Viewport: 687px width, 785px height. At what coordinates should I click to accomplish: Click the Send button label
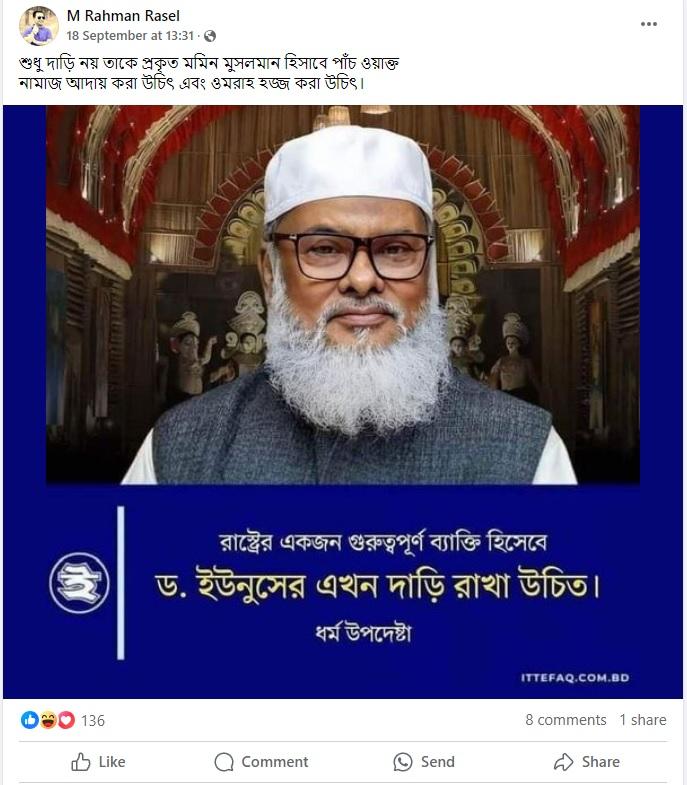[x=438, y=762]
